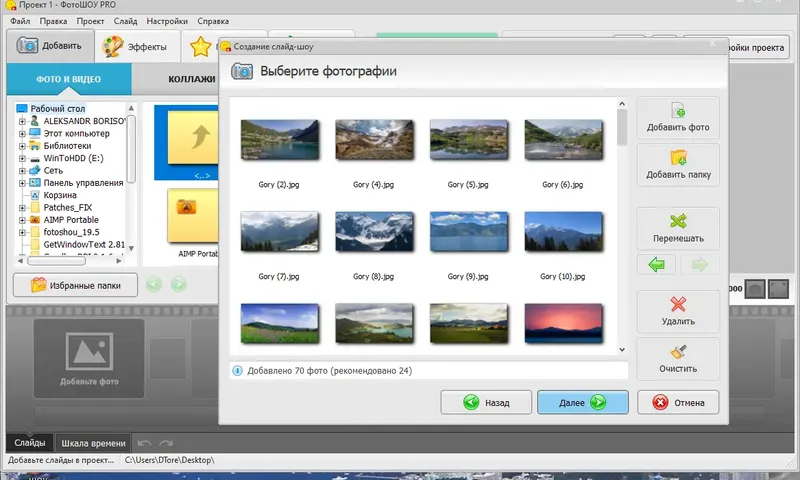The height and width of the screenshot is (480, 800).
Task: Select the Gory (10).jpg thumbnail
Action: (563, 232)
